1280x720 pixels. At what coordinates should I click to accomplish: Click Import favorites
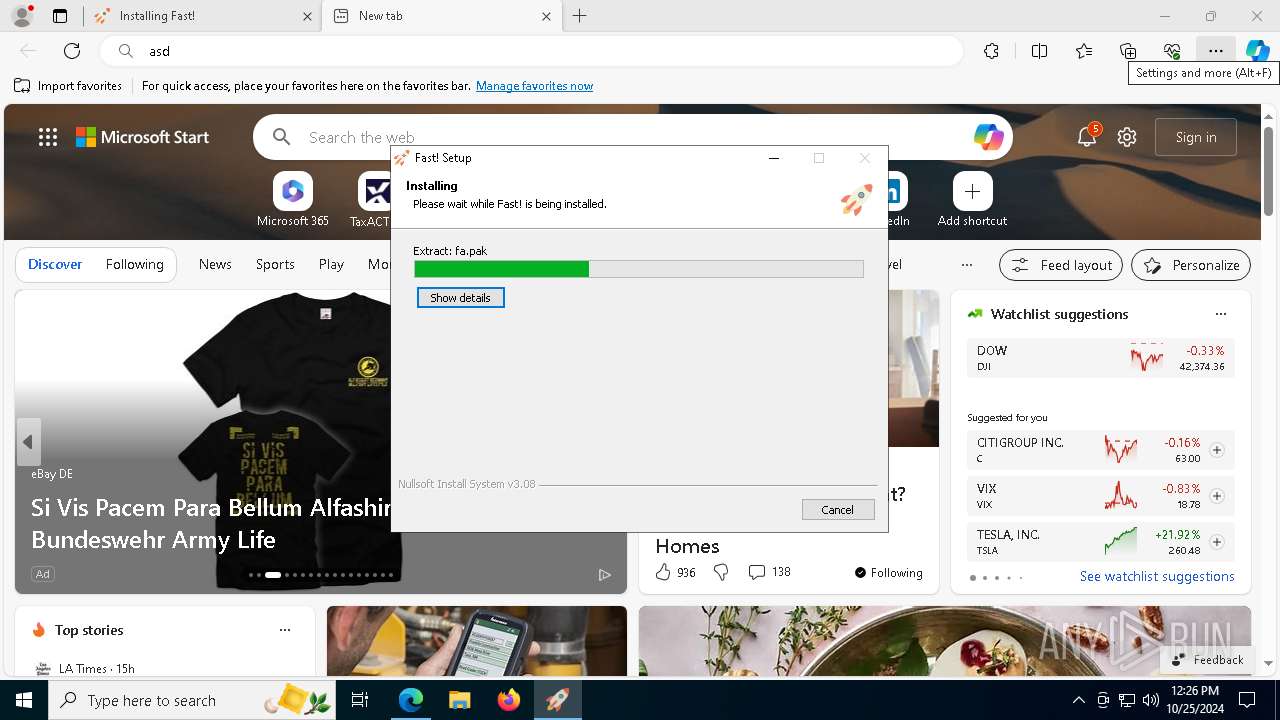pyautogui.click(x=68, y=86)
